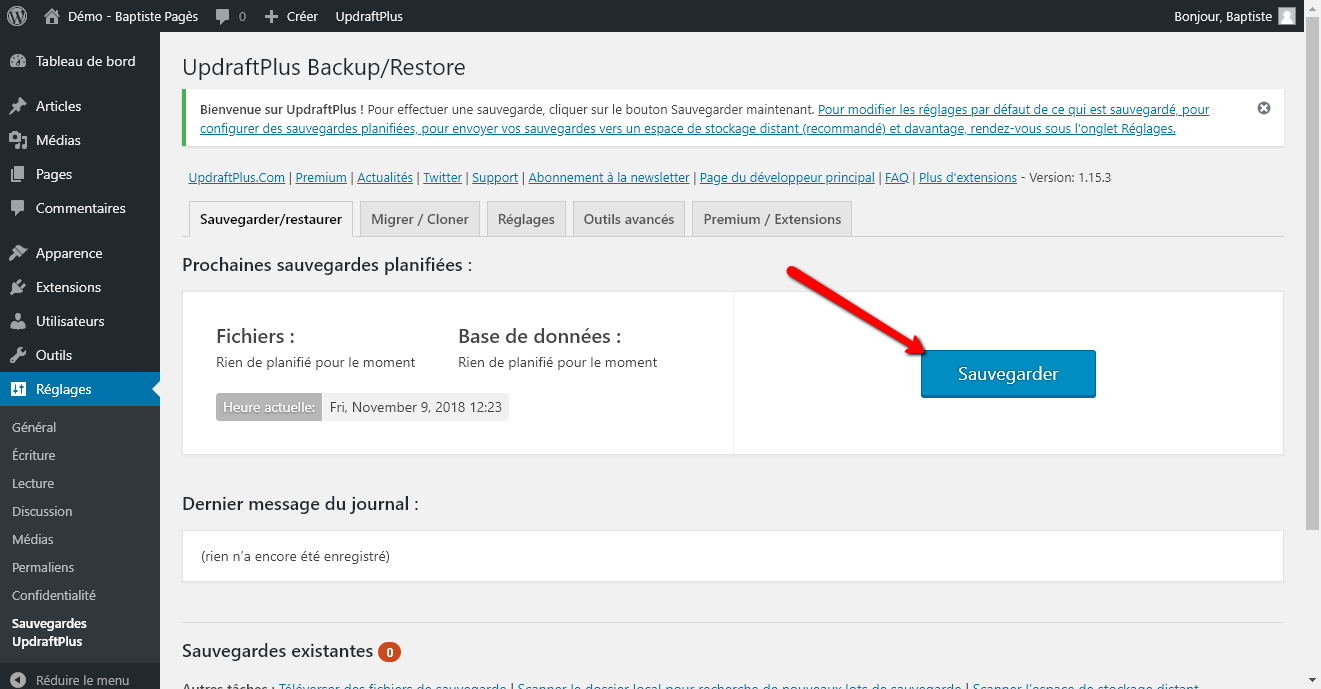Click the Articles pin icon
1321x689 pixels.
[18, 106]
